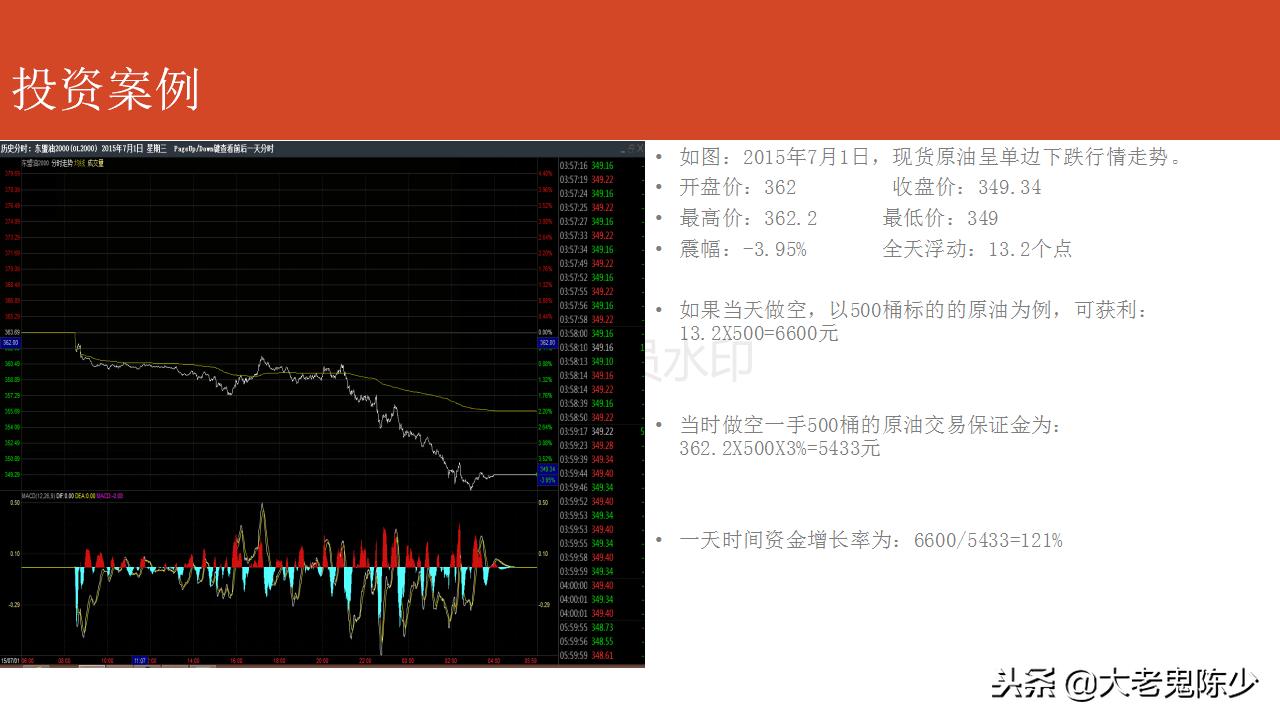1280x720 pixels.
Task: Click the 362.00 left price axis marker
Action: [x=10, y=343]
